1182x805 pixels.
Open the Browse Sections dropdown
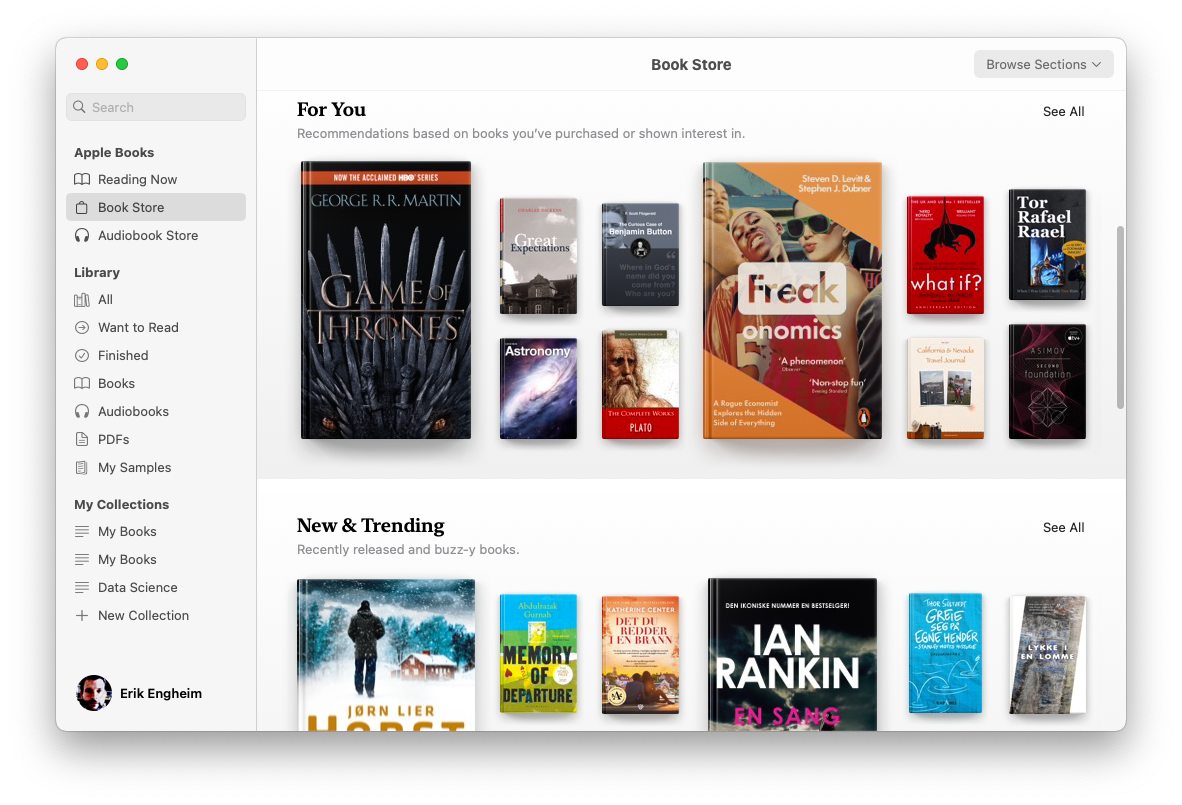pyautogui.click(x=1043, y=65)
